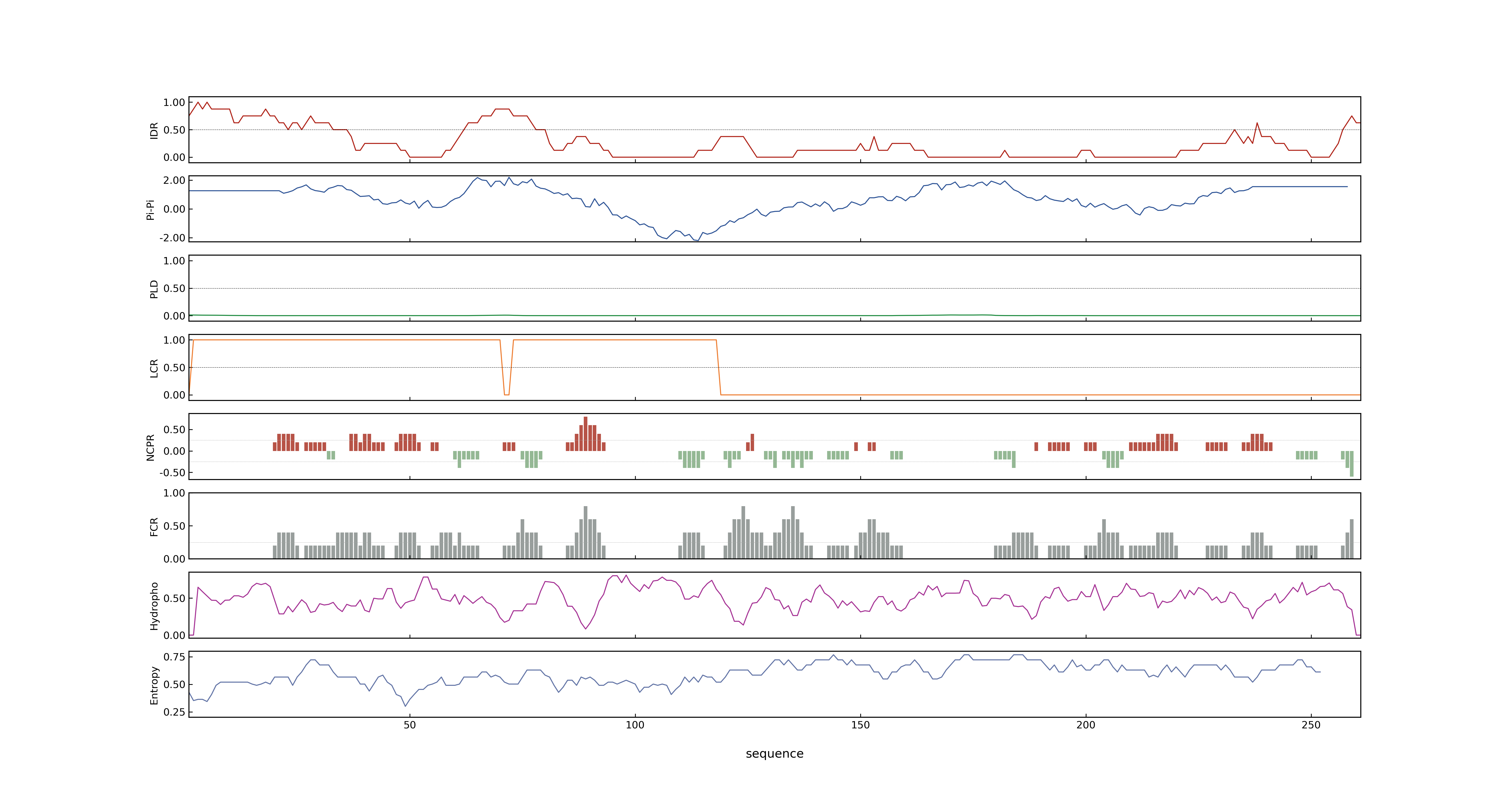Click the tallest red NCPR bar near 90

click(x=586, y=434)
